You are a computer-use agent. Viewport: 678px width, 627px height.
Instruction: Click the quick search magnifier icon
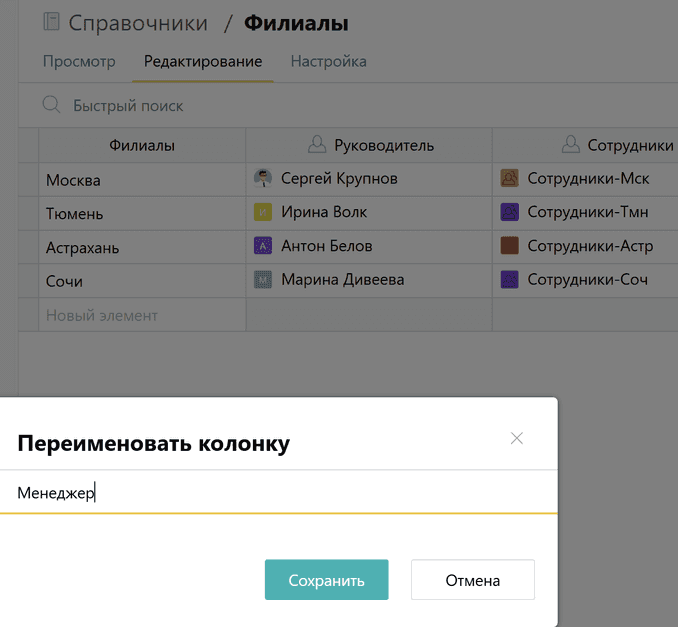pos(51,105)
